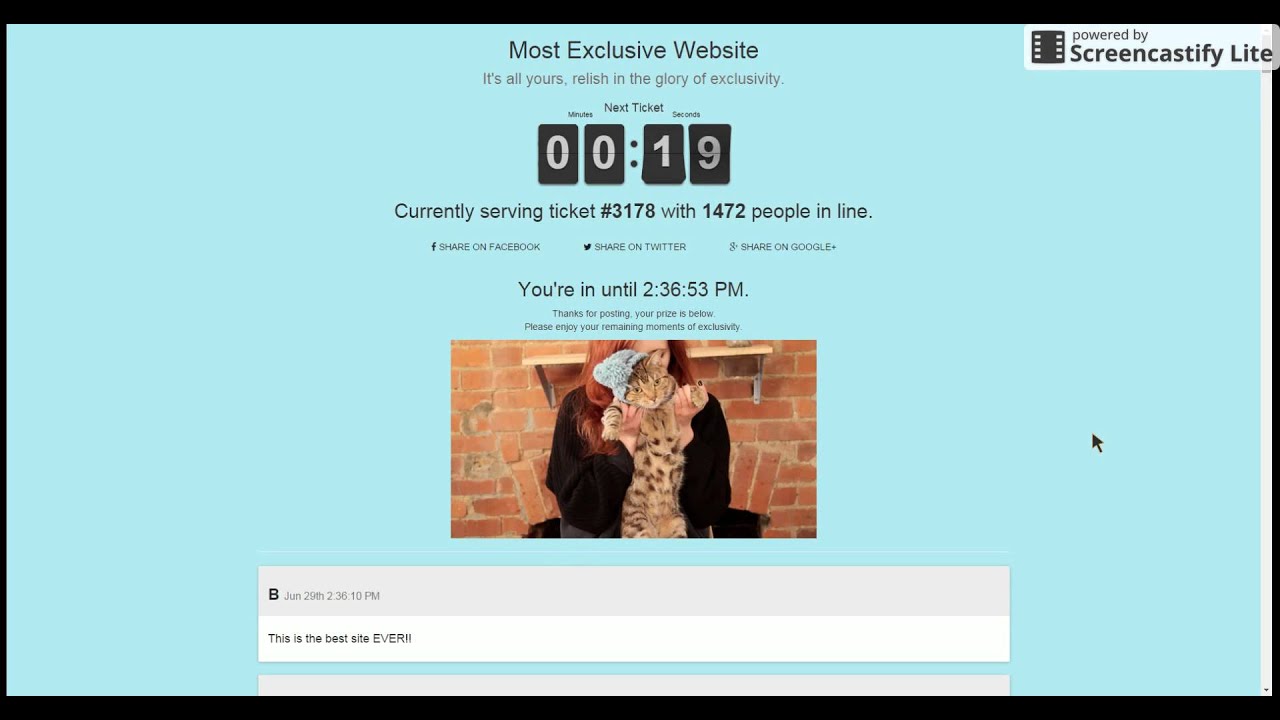Click the seconds digit showing 9

(x=709, y=154)
